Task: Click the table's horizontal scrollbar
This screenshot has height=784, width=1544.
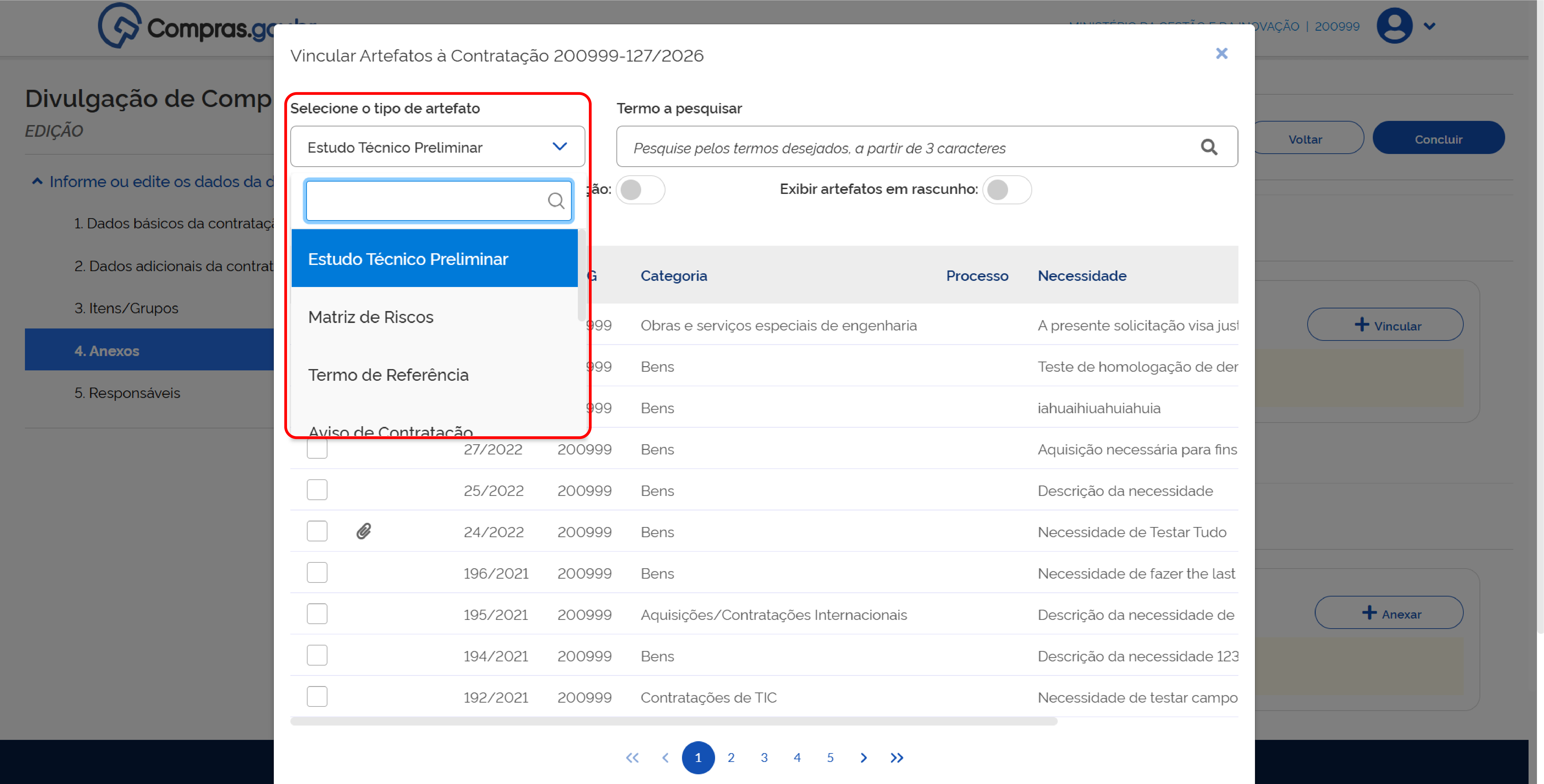Action: pos(674,722)
